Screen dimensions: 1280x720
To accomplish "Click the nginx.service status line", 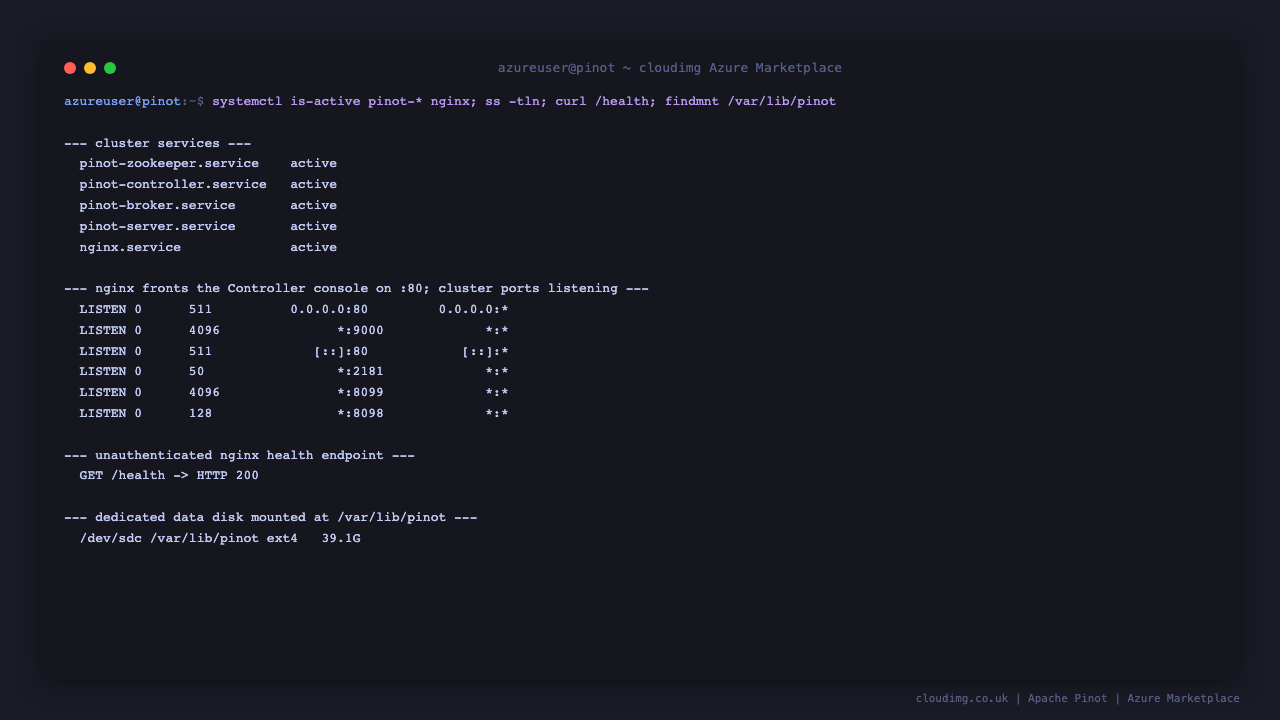I will coord(208,247).
